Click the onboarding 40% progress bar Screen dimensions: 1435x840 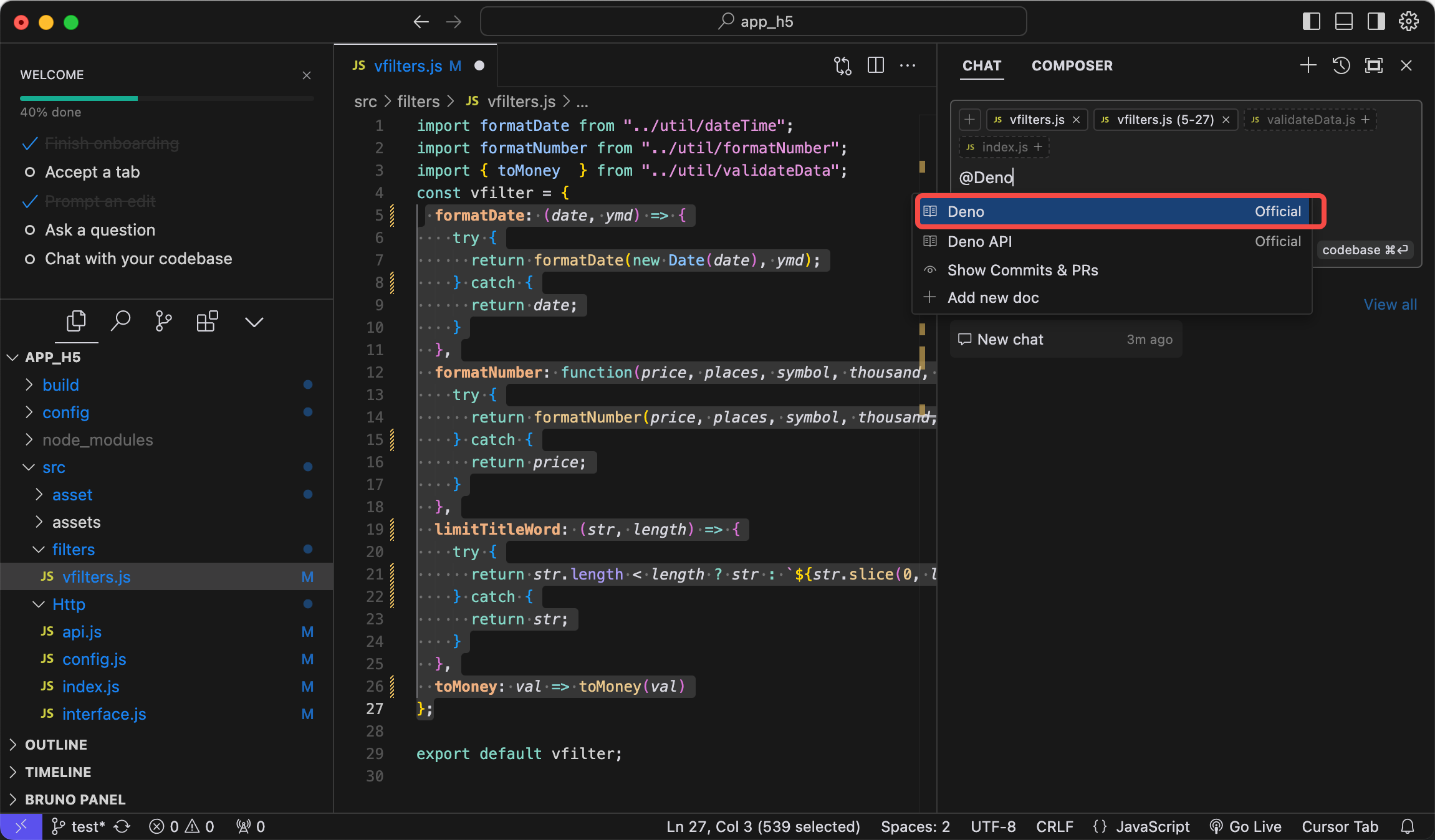tap(166, 98)
